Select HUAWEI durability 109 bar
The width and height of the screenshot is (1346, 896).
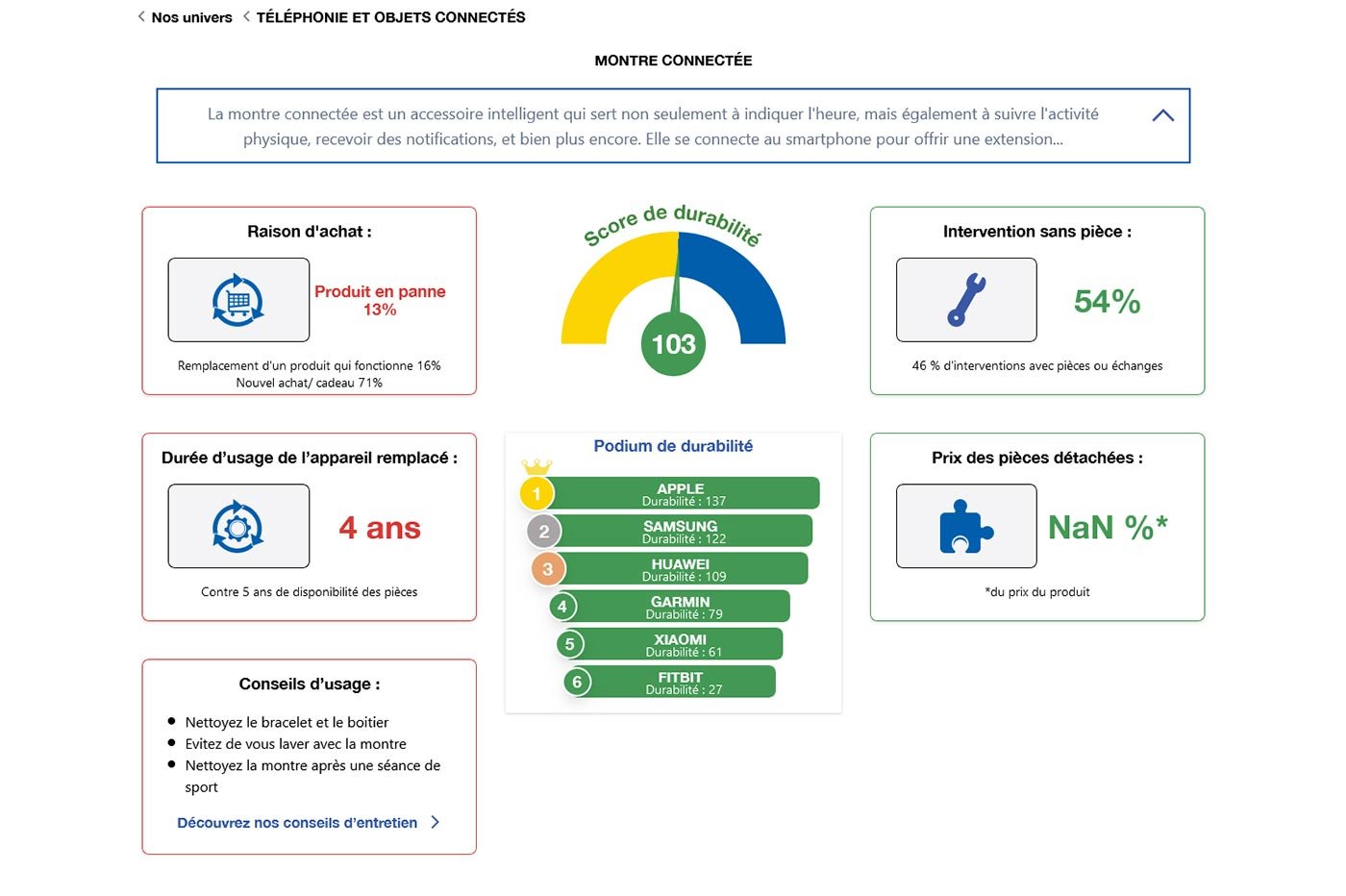coord(680,568)
